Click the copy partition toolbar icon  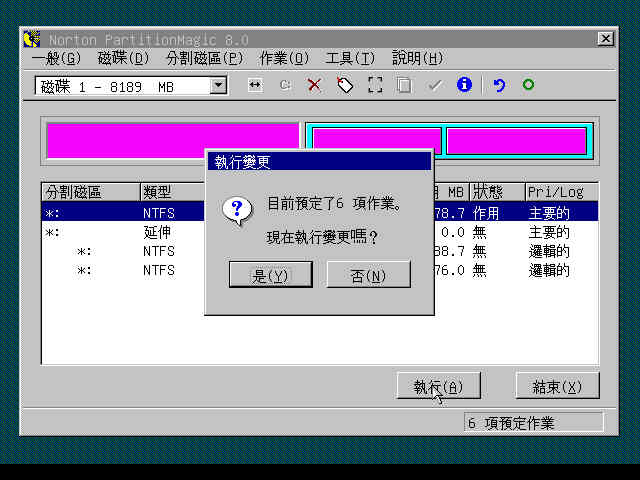pyautogui.click(x=404, y=86)
